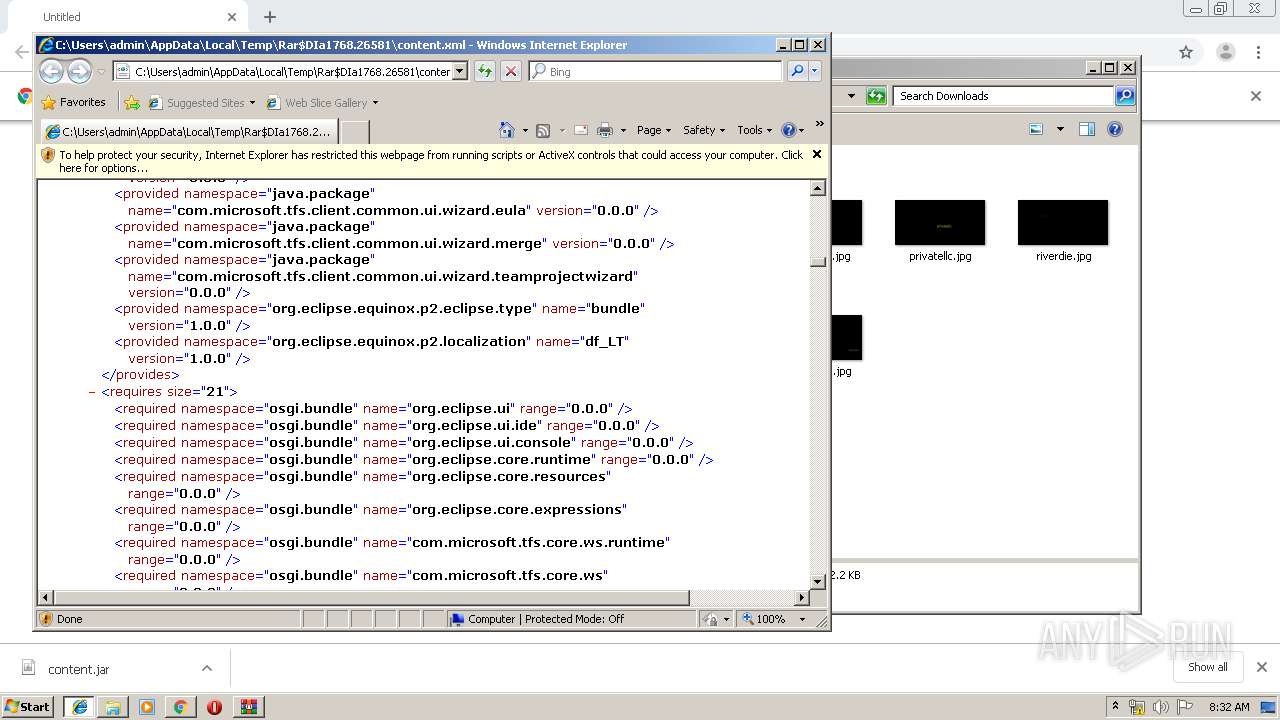Bookmark this page with Chrome star
The height and width of the screenshot is (720, 1280).
tap(1186, 52)
